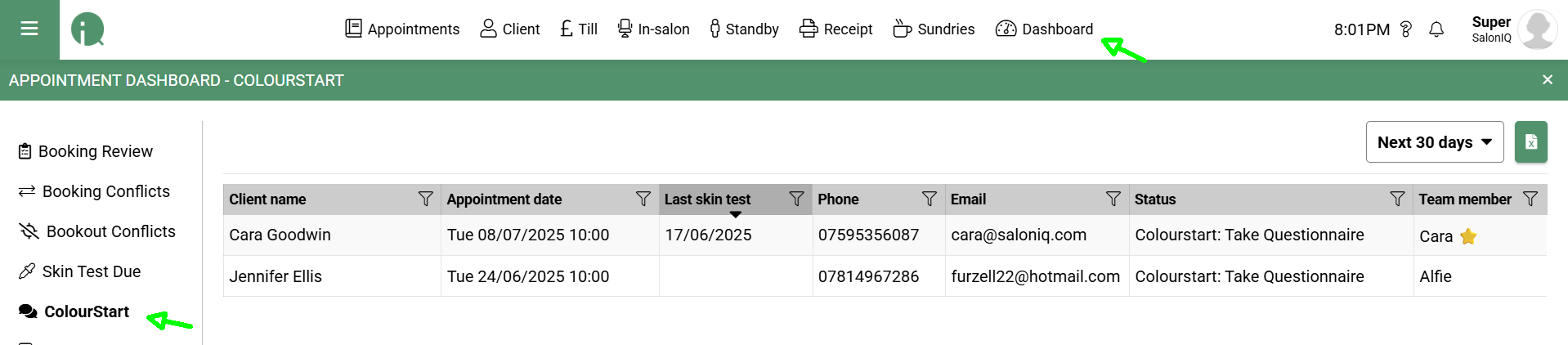Sort by the Last skin test header
The width and height of the screenshot is (1568, 345).
point(707,199)
